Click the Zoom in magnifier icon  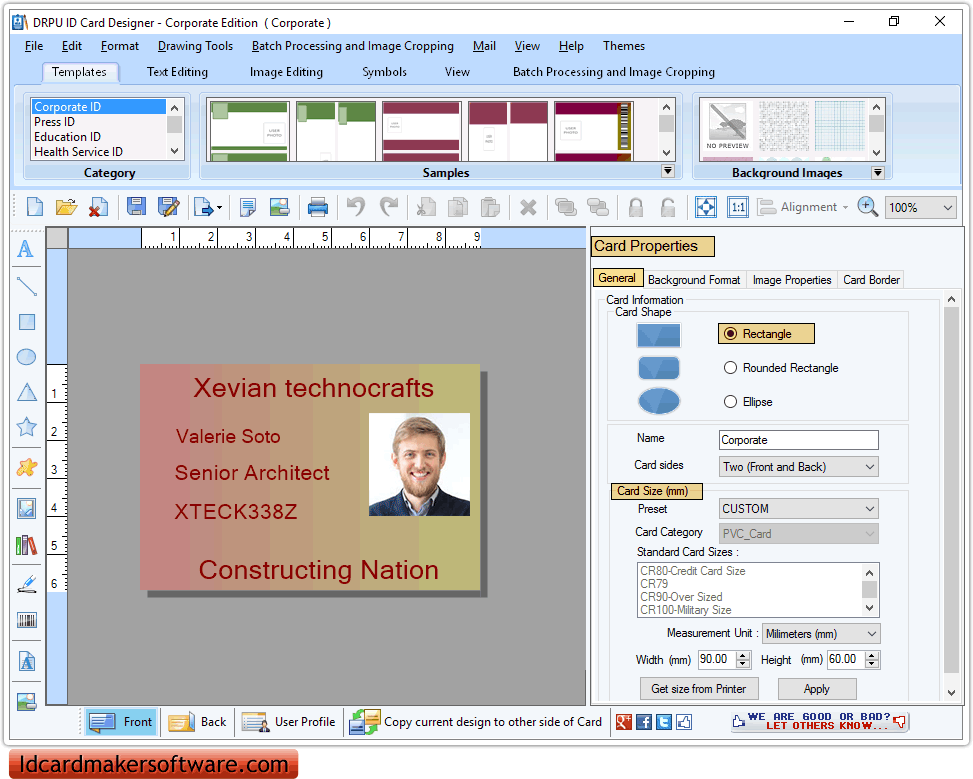(x=867, y=207)
